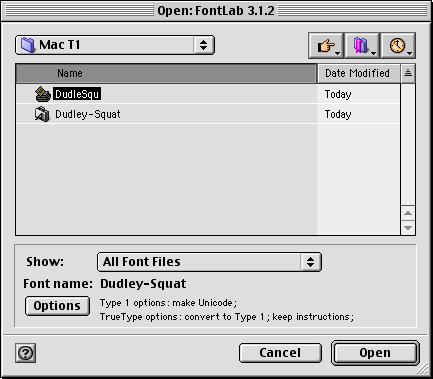Screen dimensions: 433x379
Task: Click the scrollbar down arrow
Action: tap(408, 228)
